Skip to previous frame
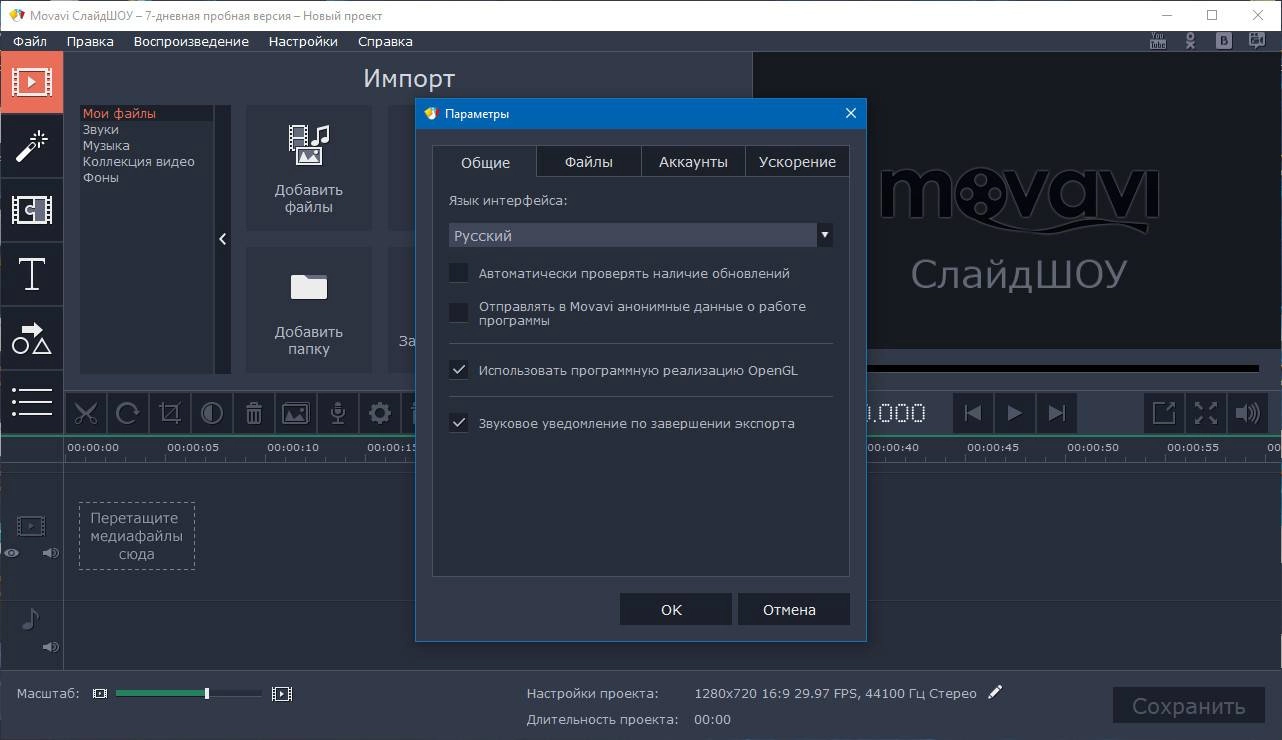The width and height of the screenshot is (1282, 740). pyautogui.click(x=973, y=412)
